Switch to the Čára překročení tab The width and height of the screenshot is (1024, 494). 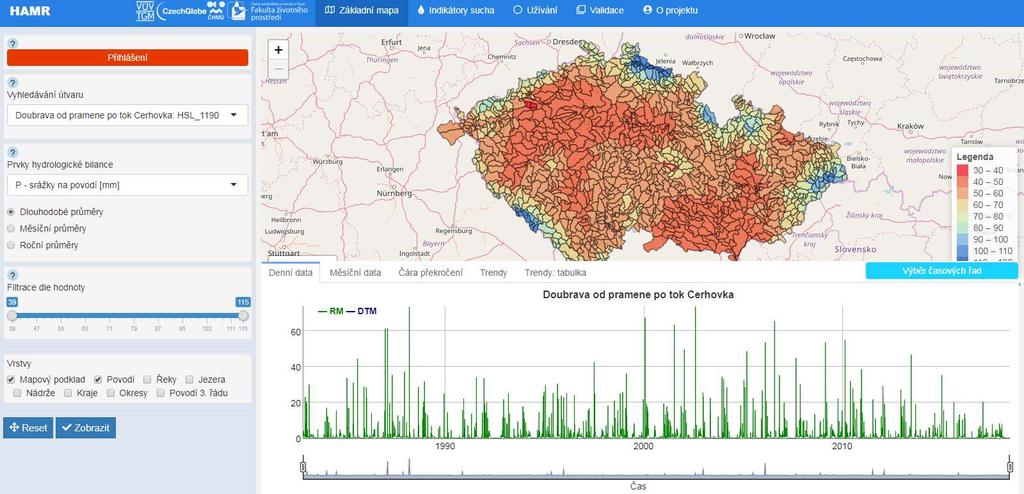[x=430, y=272]
